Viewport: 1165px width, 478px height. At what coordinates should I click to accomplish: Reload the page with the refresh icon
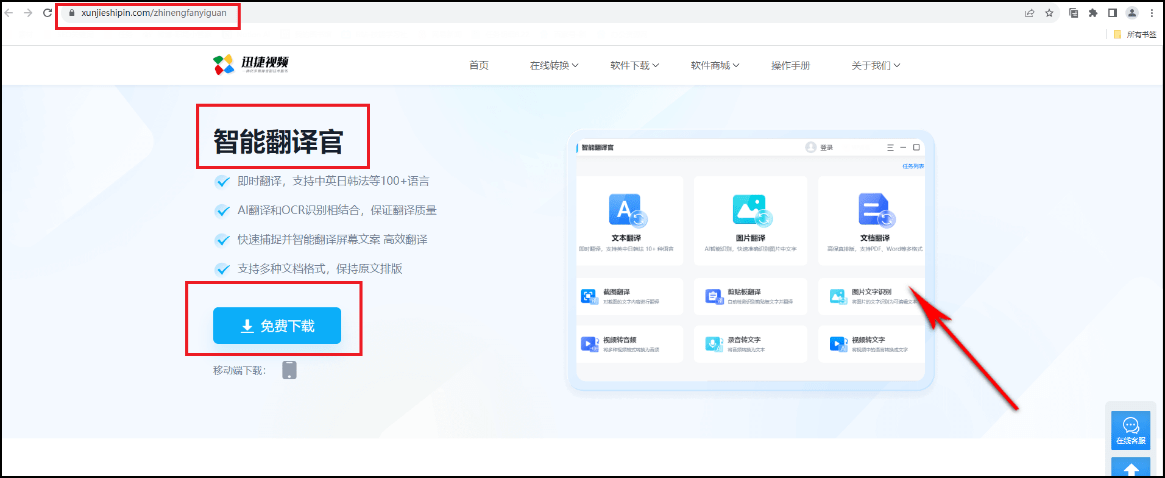(48, 13)
